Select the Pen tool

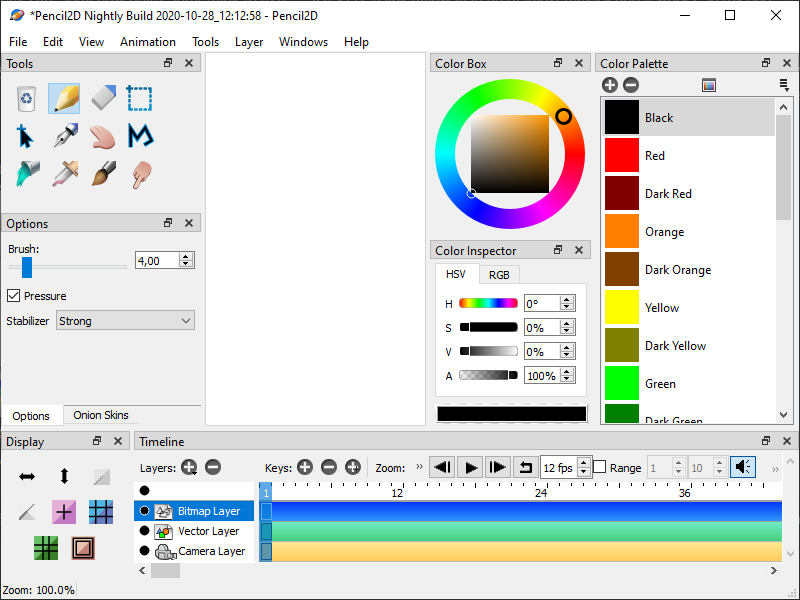[x=65, y=136]
